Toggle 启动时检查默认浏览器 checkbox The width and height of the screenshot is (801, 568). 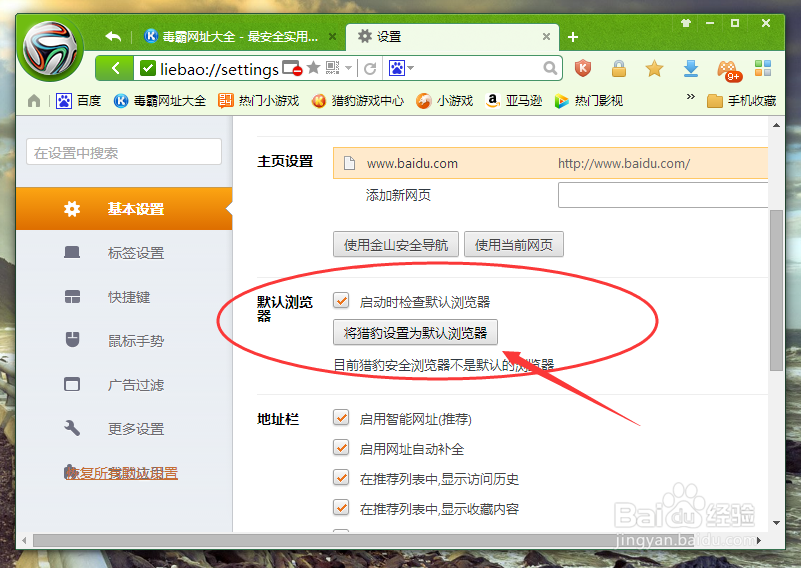click(x=341, y=301)
